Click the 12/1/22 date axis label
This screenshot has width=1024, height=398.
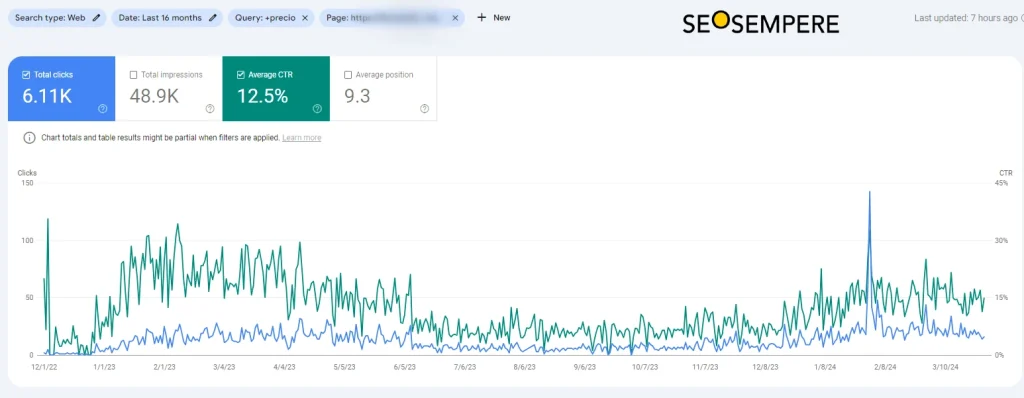click(43, 367)
